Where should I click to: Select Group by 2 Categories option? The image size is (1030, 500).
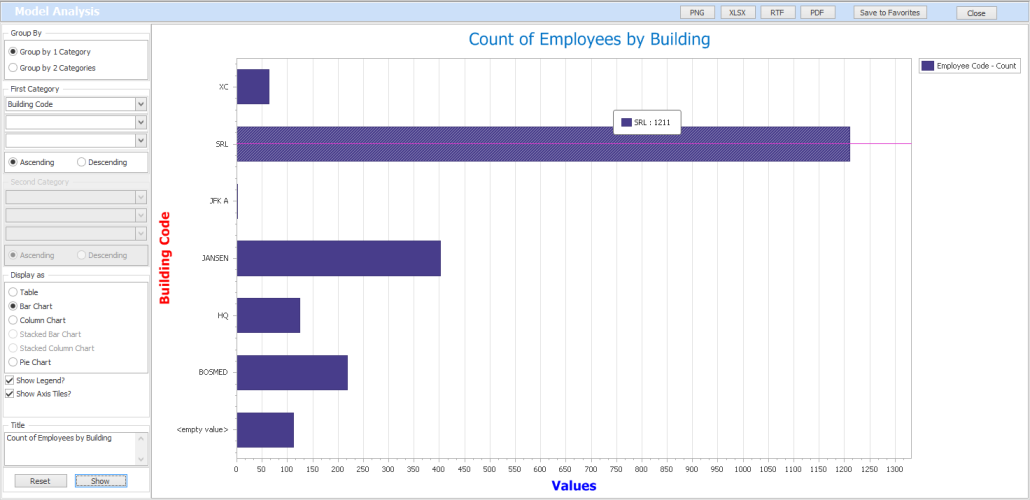click(x=13, y=68)
